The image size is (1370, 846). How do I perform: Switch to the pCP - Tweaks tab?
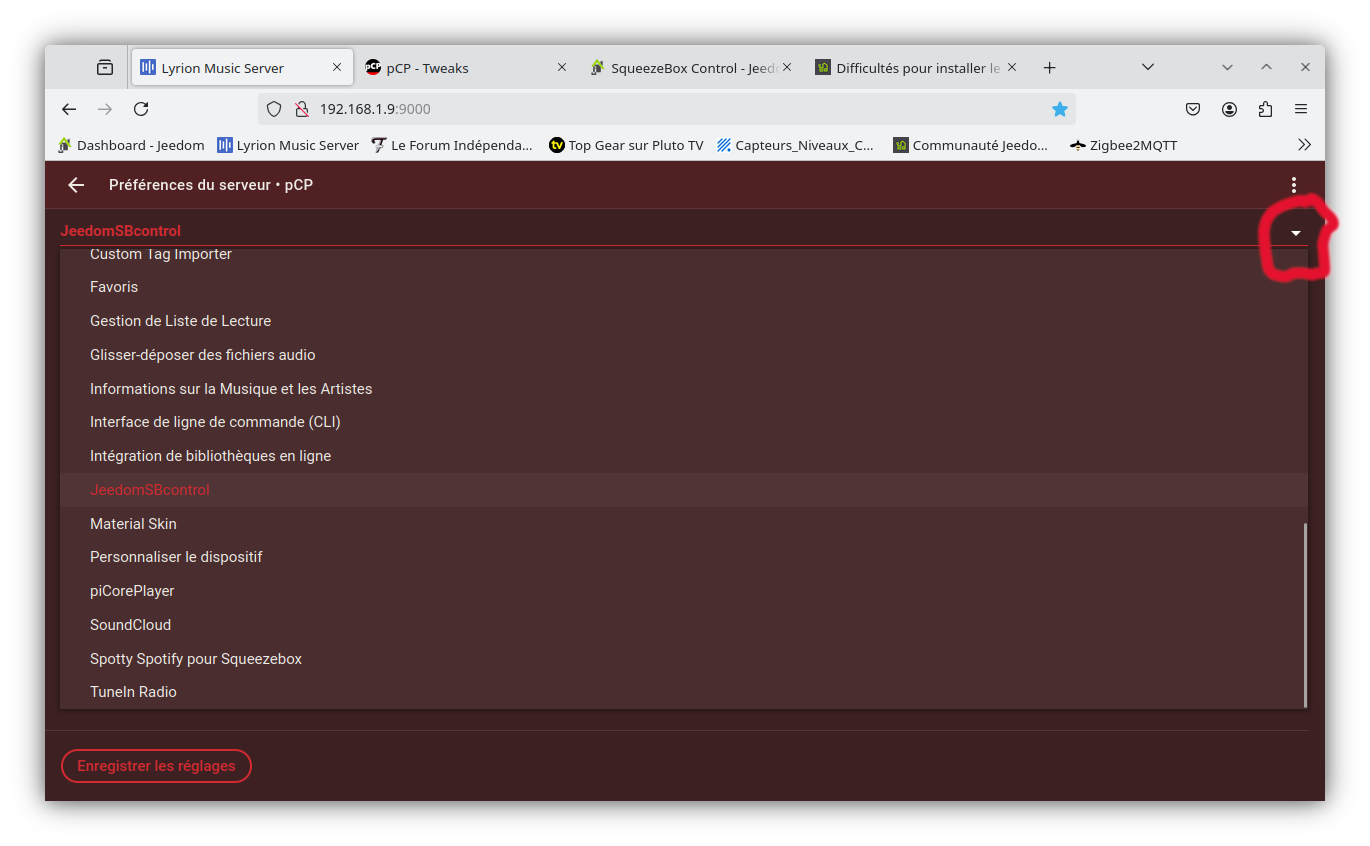[466, 68]
